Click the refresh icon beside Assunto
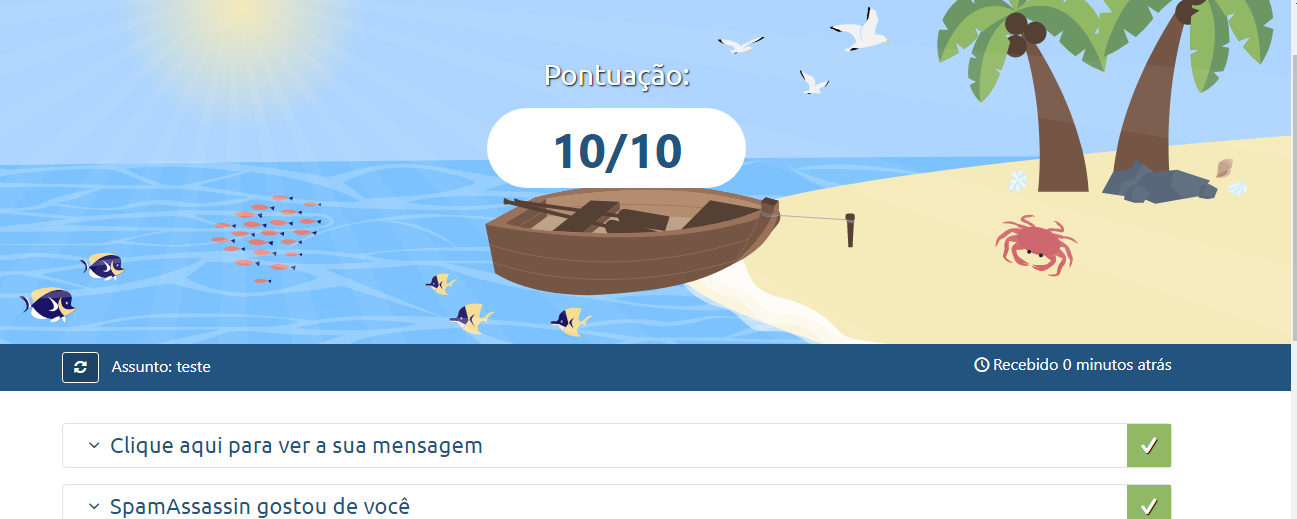Screen dimensions: 1297x519 pyautogui.click(x=80, y=367)
